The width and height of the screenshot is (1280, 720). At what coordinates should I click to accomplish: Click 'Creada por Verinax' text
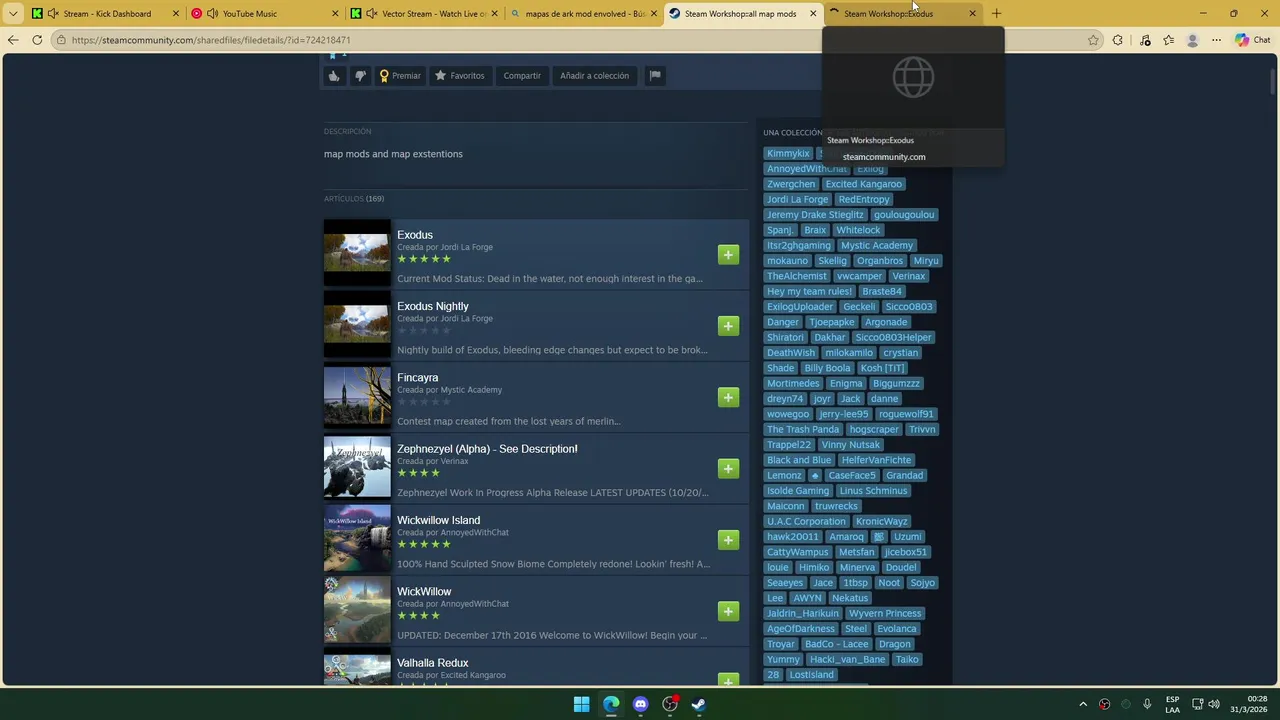433,461
